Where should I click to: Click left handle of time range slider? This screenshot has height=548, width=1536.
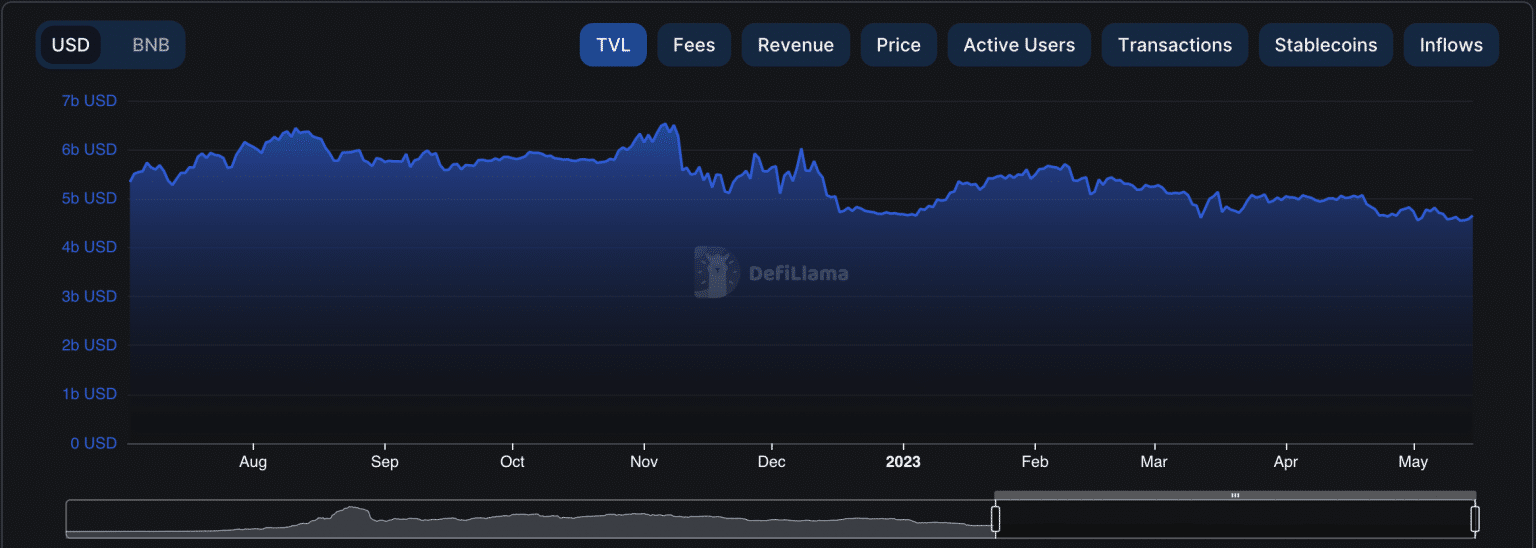[995, 519]
